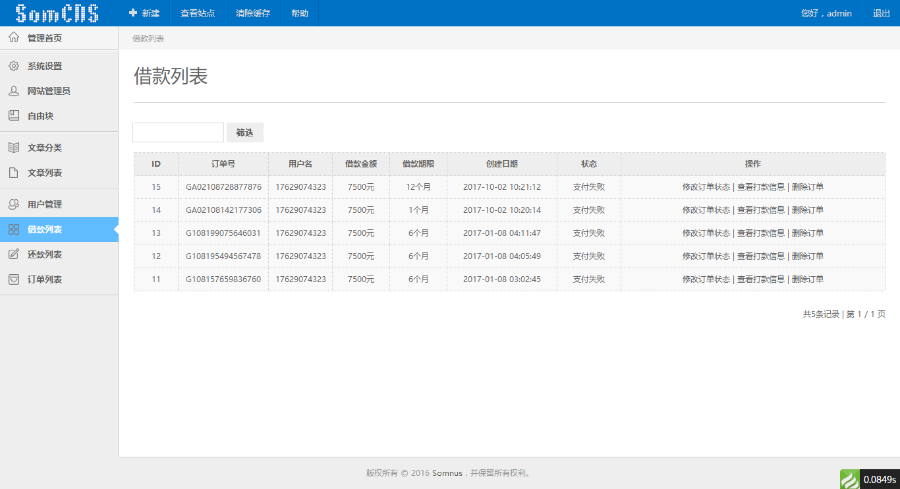Click the 订单列表 sidebar icon
The height and width of the screenshot is (489, 900).
point(14,279)
